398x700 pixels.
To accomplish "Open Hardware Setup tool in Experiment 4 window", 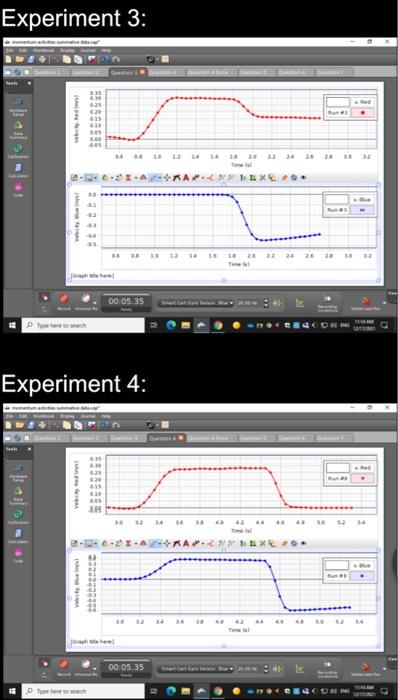I will click(x=18, y=471).
